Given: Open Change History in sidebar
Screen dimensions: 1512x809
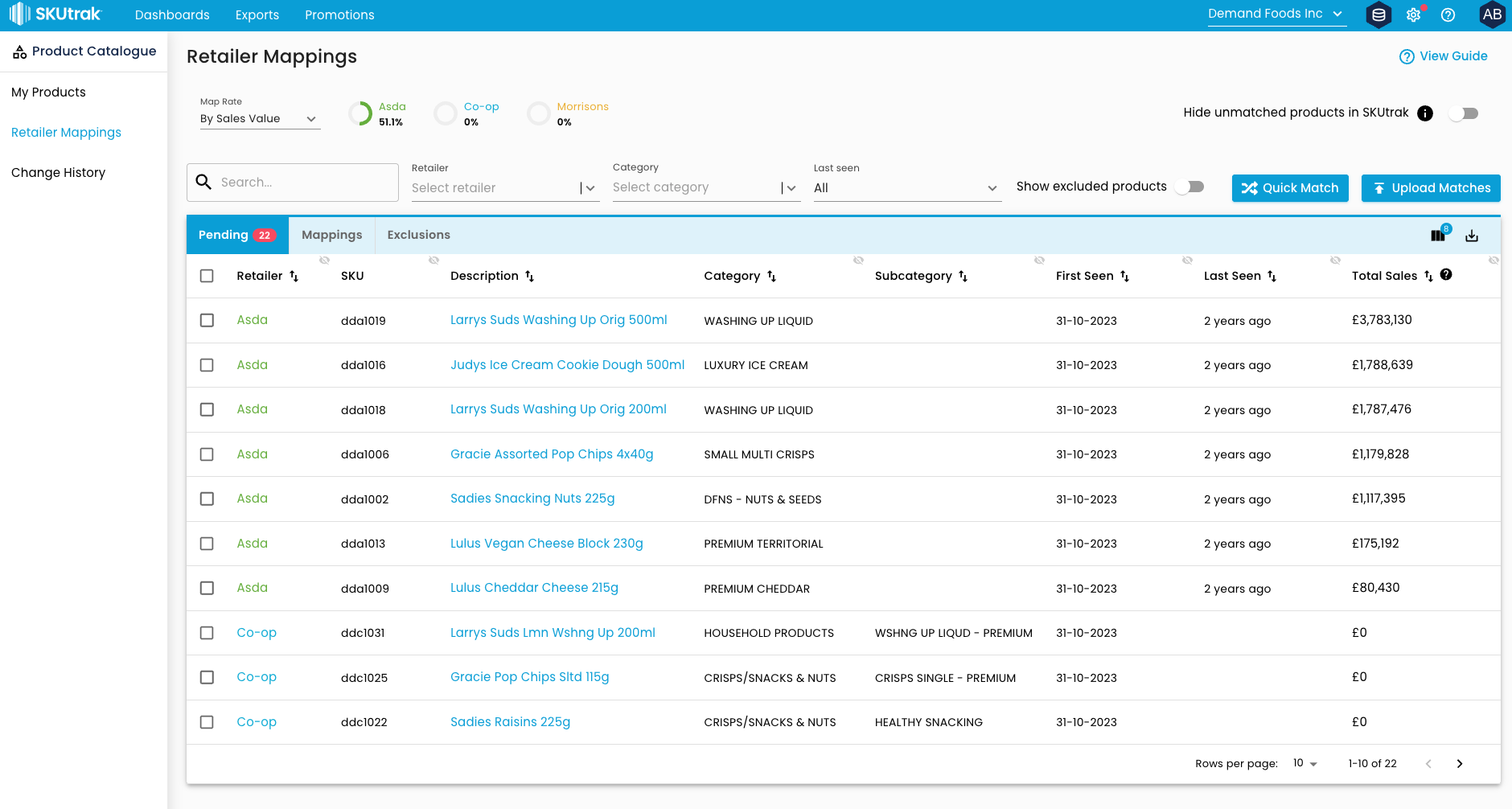Looking at the screenshot, I should coord(58,173).
